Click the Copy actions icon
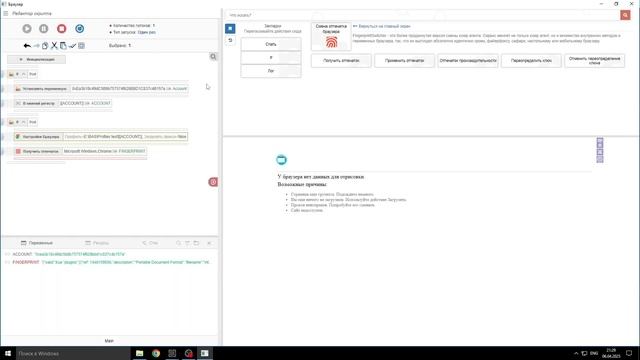Screen dimensions: 640x360 (x=45, y=46)
